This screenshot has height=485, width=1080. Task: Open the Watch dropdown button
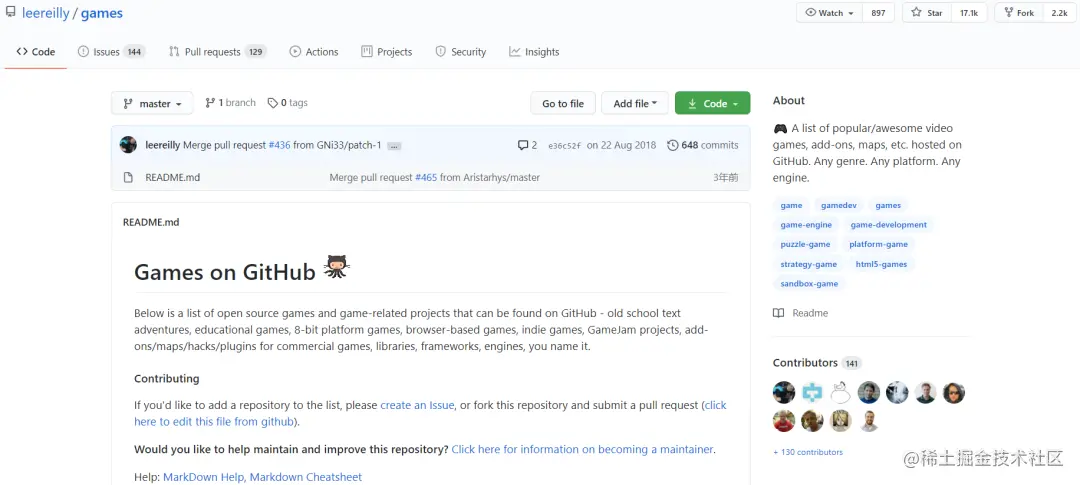coord(829,12)
